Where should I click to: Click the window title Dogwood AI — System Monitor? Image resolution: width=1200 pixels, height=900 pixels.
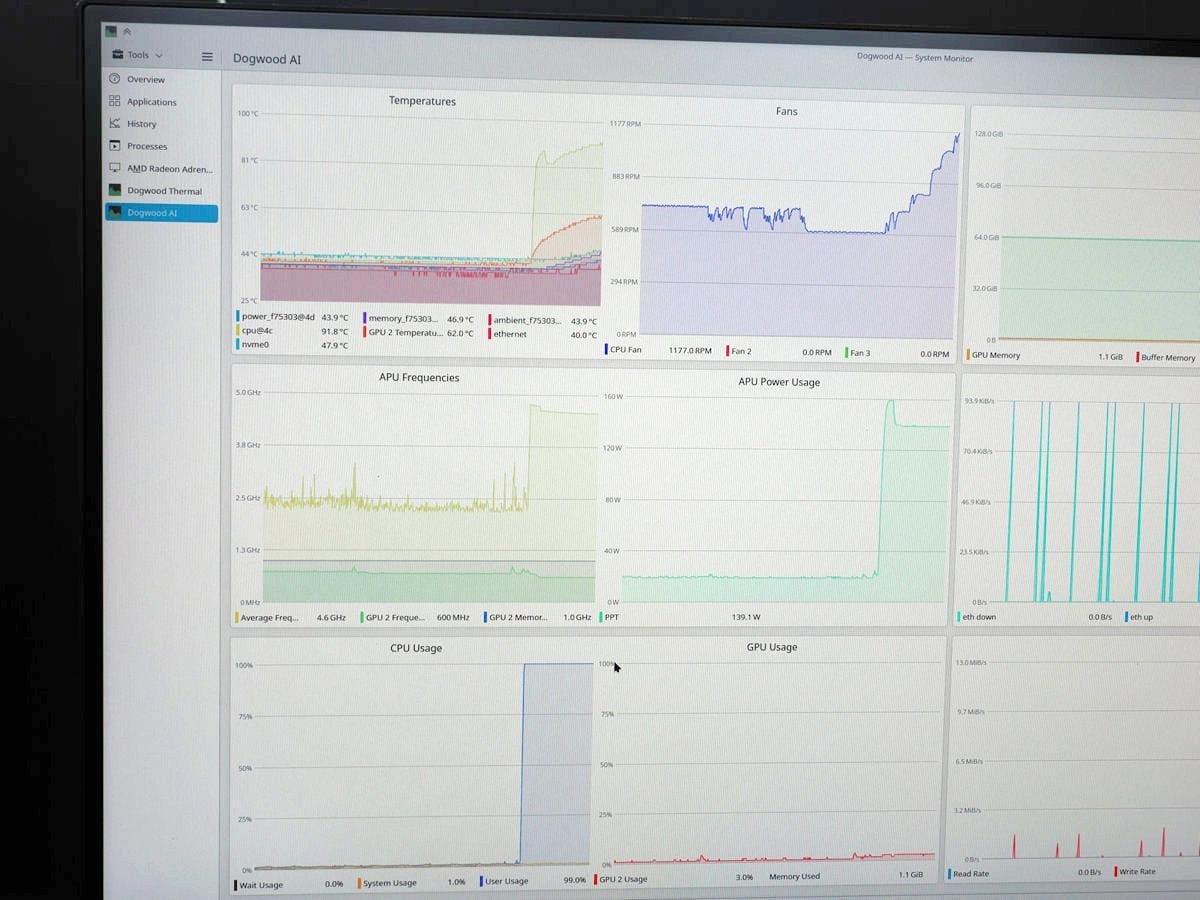[914, 57]
